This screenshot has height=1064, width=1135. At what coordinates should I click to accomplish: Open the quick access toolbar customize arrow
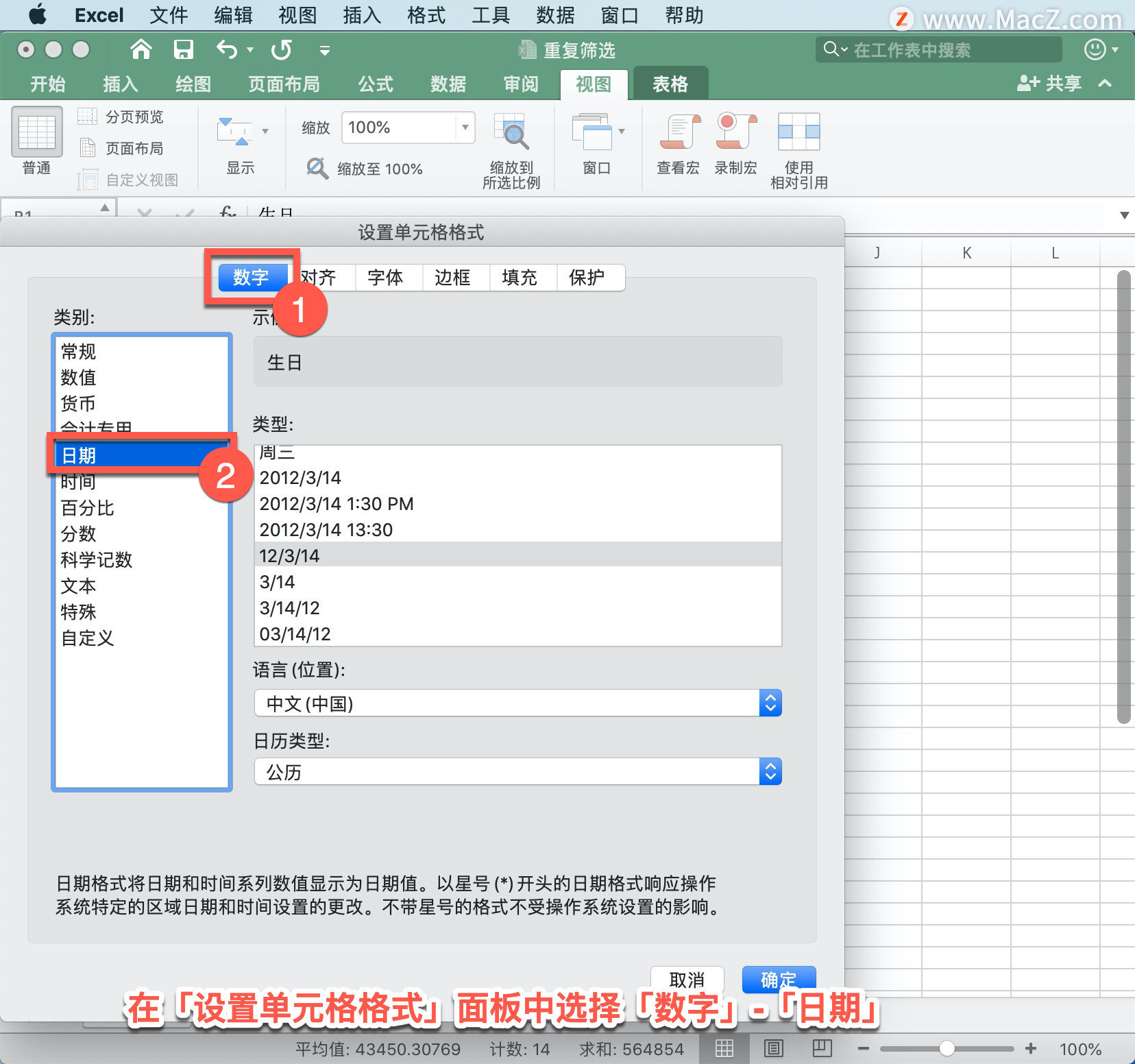point(325,50)
